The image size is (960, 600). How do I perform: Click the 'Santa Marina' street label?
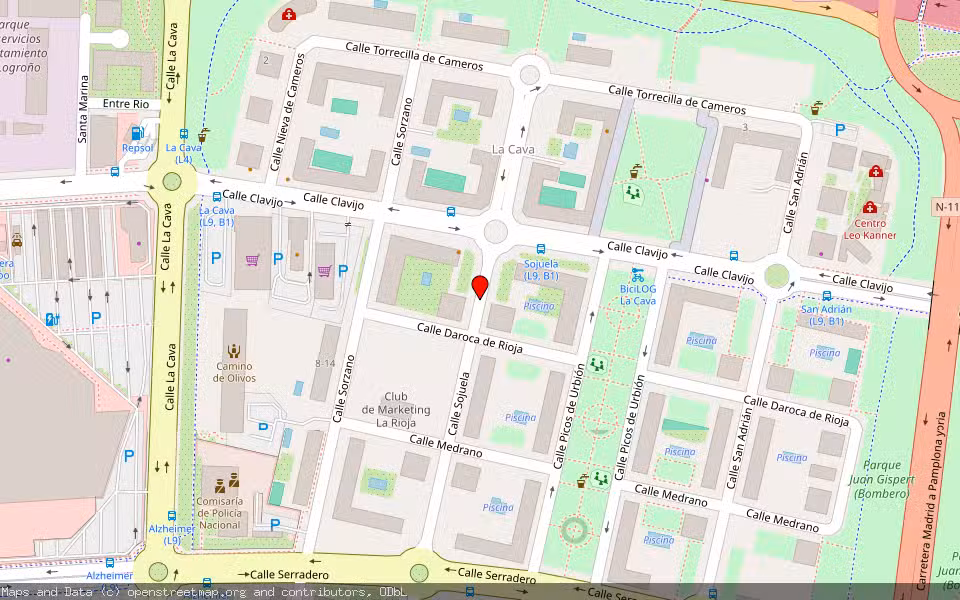point(83,109)
